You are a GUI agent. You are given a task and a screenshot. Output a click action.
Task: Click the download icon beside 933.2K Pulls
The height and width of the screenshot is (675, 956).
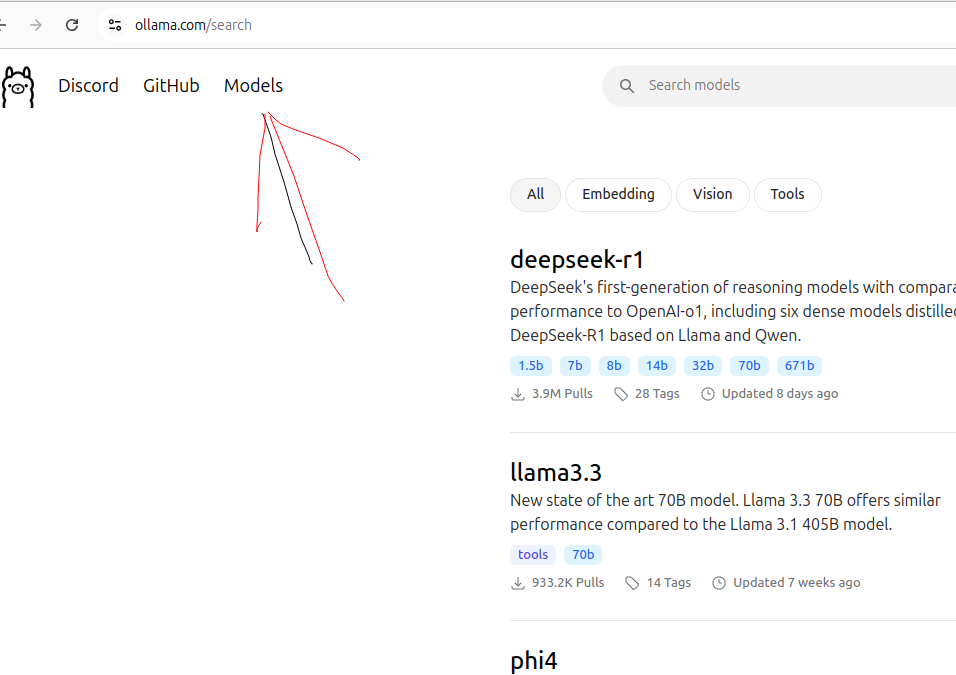518,584
